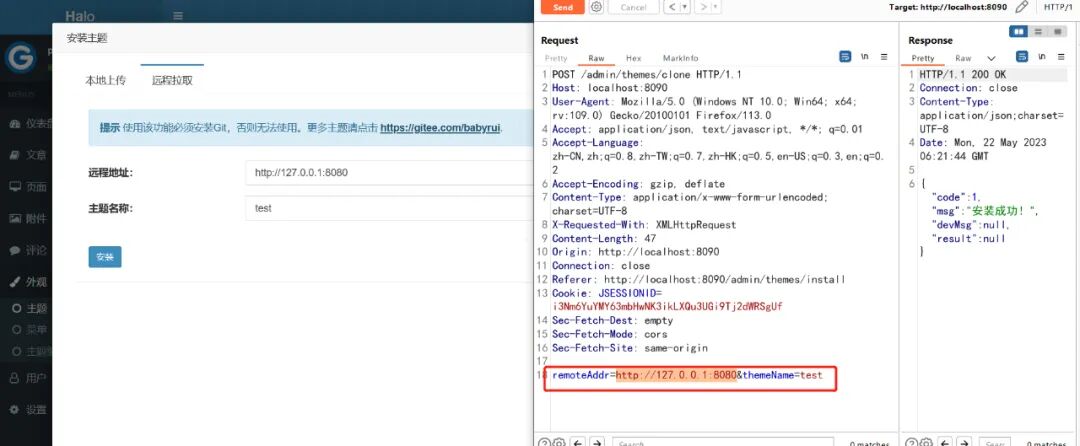This screenshot has height=446, width=1080.
Task: Open the gitee.com/babyrui link
Action: click(x=441, y=128)
